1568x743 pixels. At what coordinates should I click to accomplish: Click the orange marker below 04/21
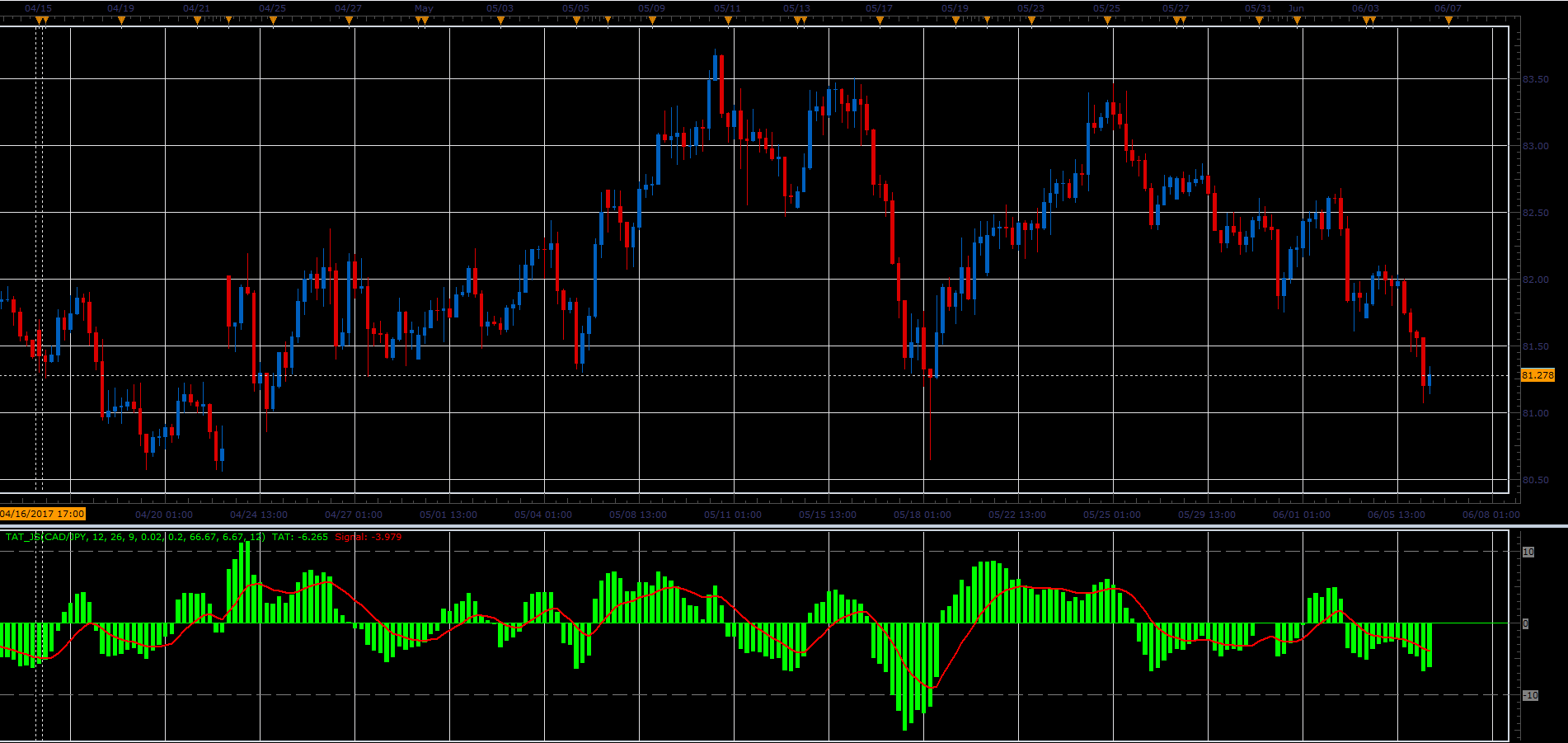197,21
